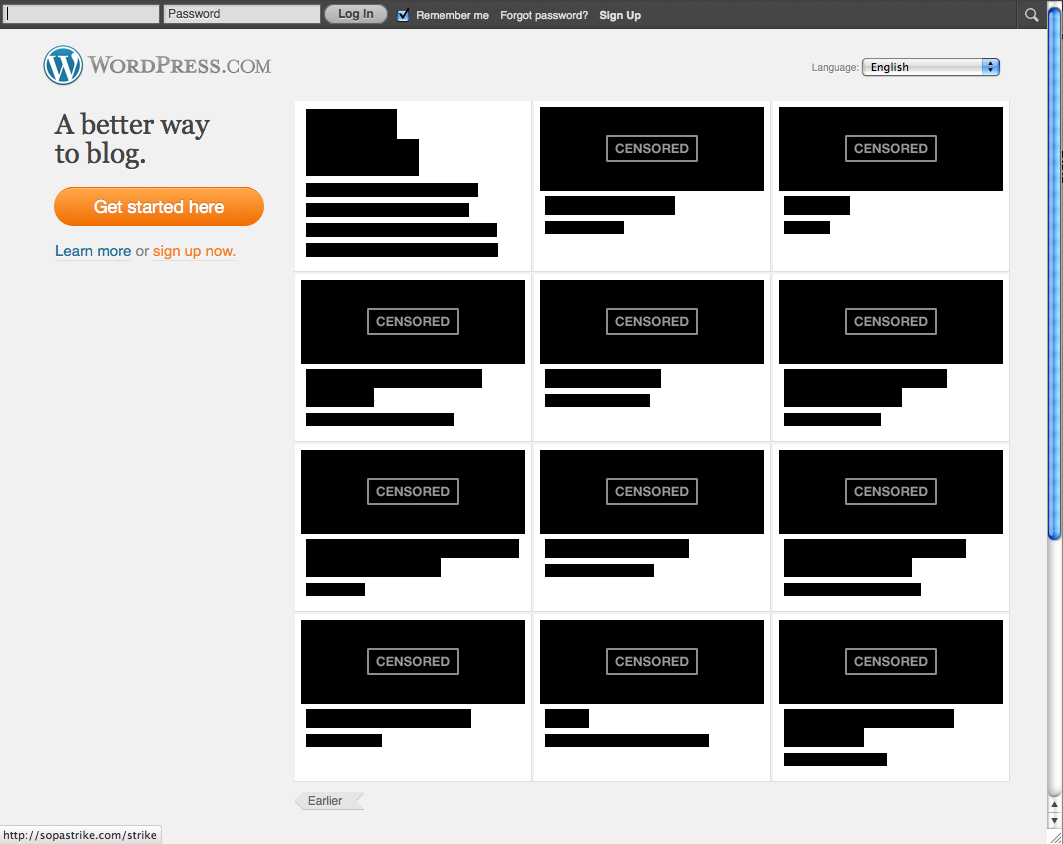The image size is (1063, 844).
Task: Click the WordPress.com logo
Action: point(157,65)
